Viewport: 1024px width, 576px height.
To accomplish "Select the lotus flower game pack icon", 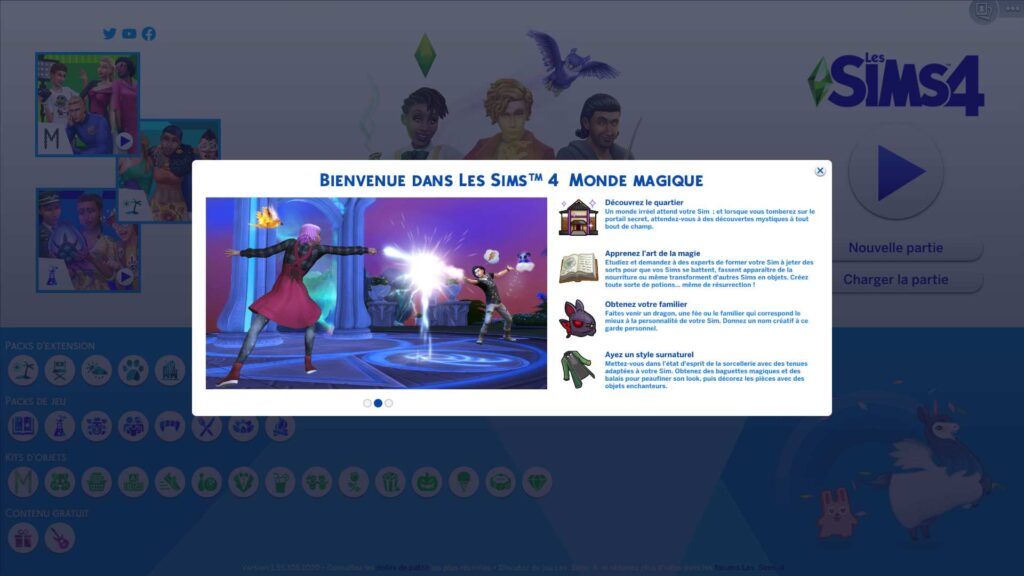I will tap(243, 426).
